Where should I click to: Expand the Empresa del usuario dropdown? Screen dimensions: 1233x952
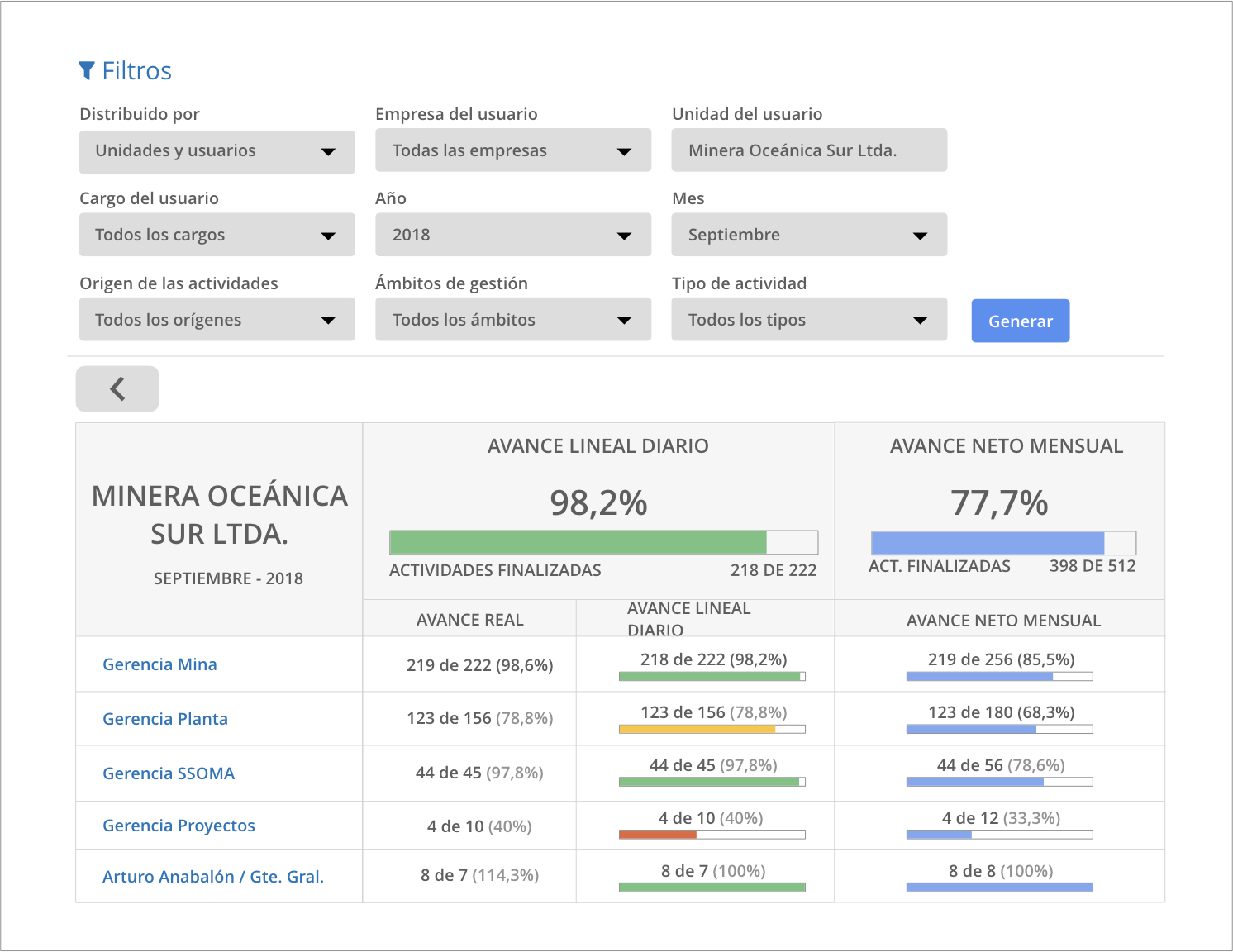pyautogui.click(x=513, y=150)
